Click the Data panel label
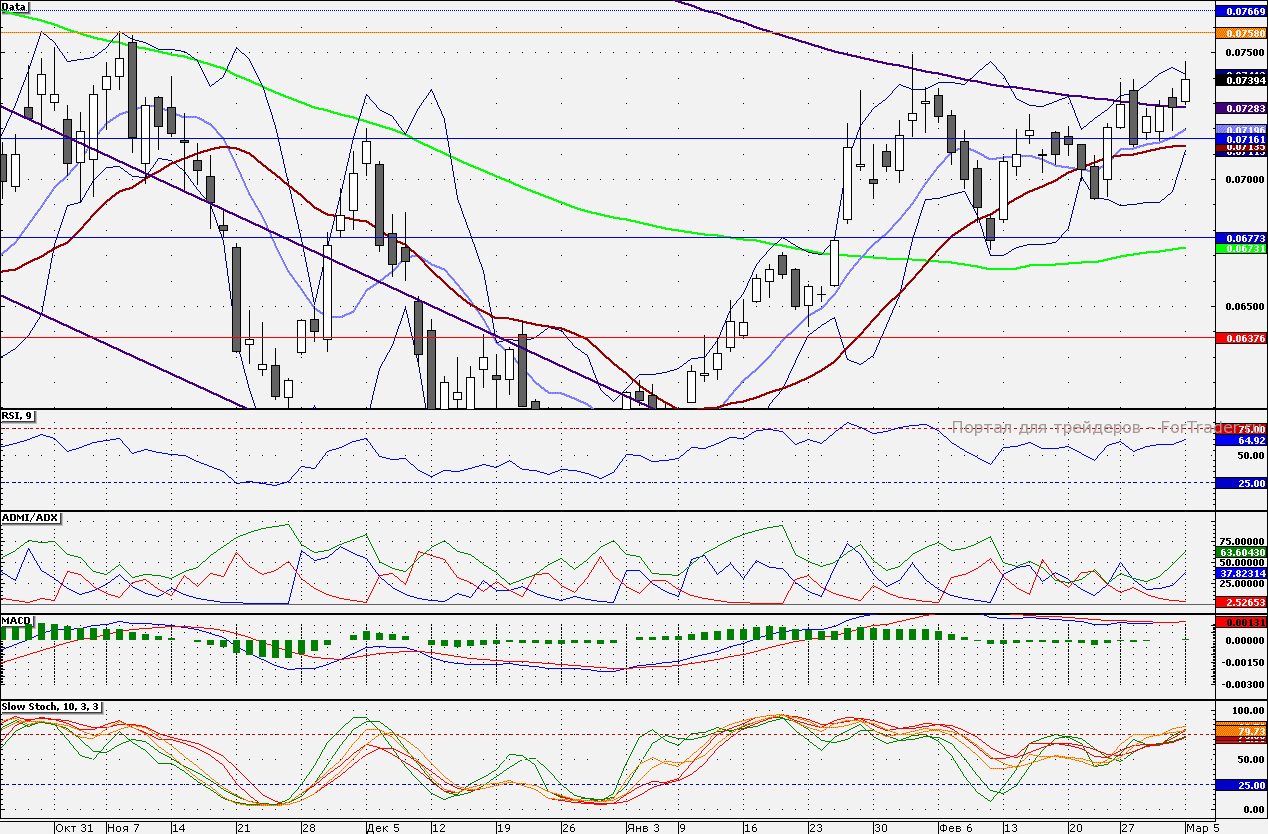The image size is (1268, 834). [15, 7]
